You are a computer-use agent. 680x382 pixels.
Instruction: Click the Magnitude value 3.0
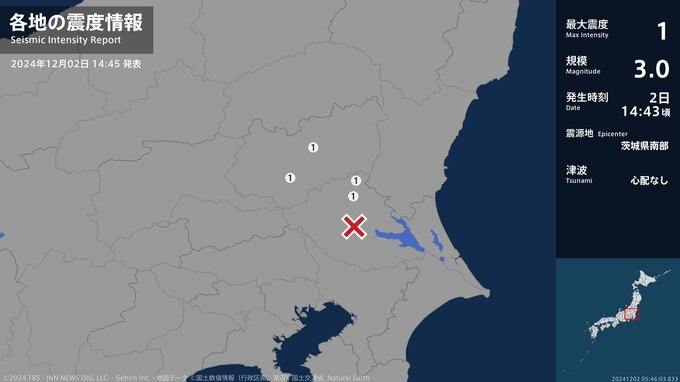coord(651,69)
